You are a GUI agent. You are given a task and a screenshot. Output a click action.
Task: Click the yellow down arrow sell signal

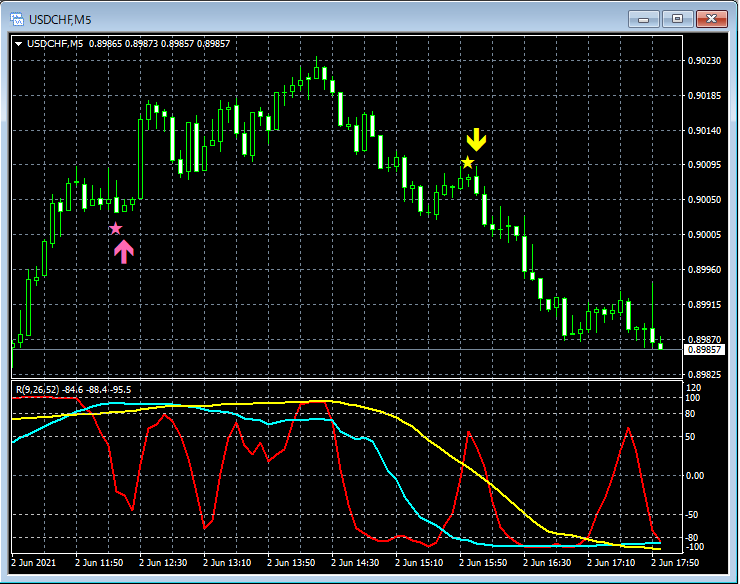pyautogui.click(x=476, y=140)
